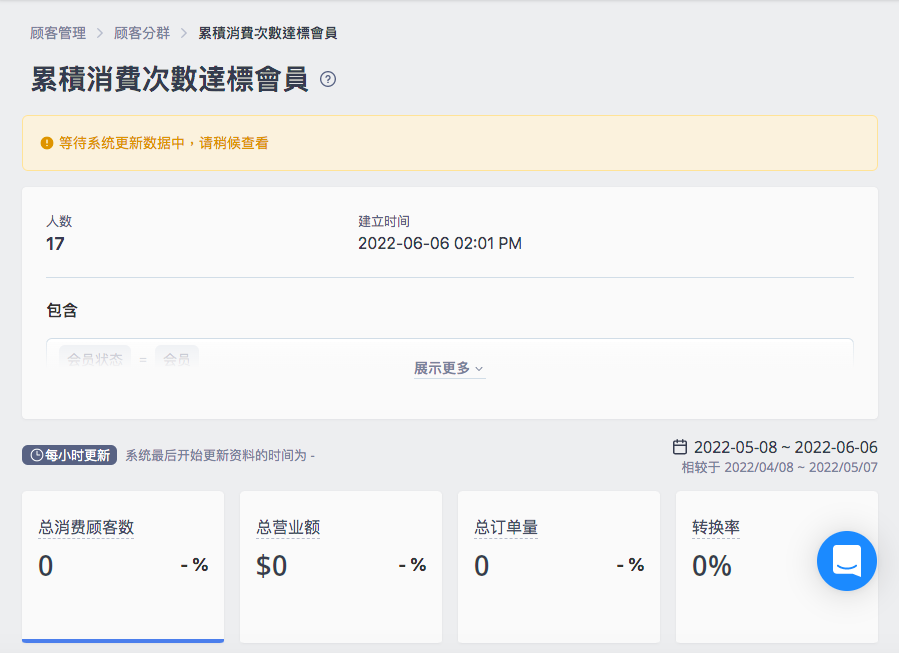Go to 顾客分群 breadcrumb
Screen dimensions: 899x653
click(x=142, y=33)
